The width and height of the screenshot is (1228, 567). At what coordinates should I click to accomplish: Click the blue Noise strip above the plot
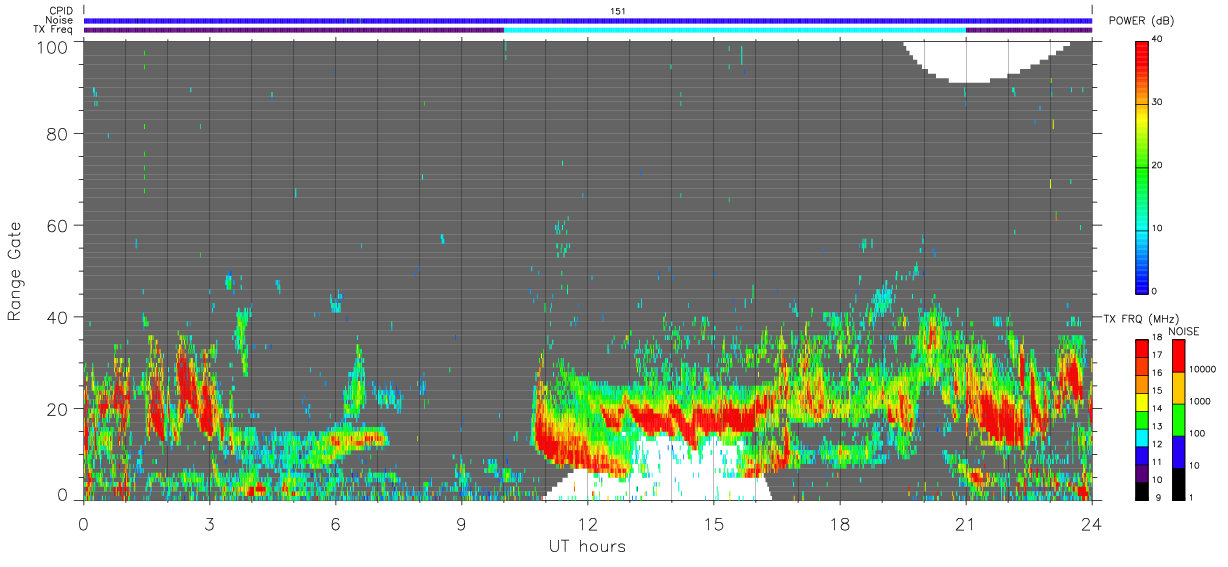point(588,20)
